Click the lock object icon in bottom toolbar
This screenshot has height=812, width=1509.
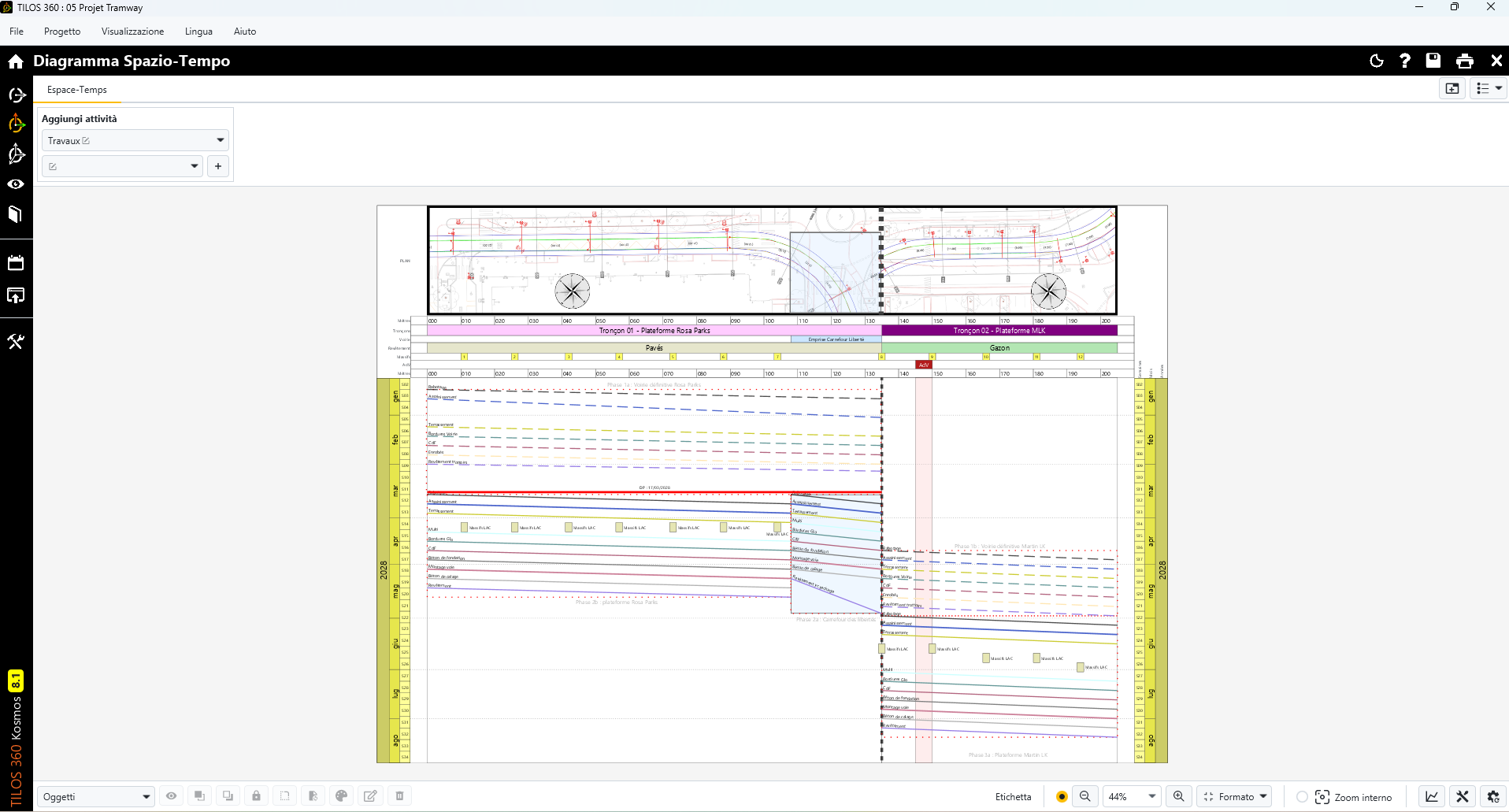pos(256,796)
